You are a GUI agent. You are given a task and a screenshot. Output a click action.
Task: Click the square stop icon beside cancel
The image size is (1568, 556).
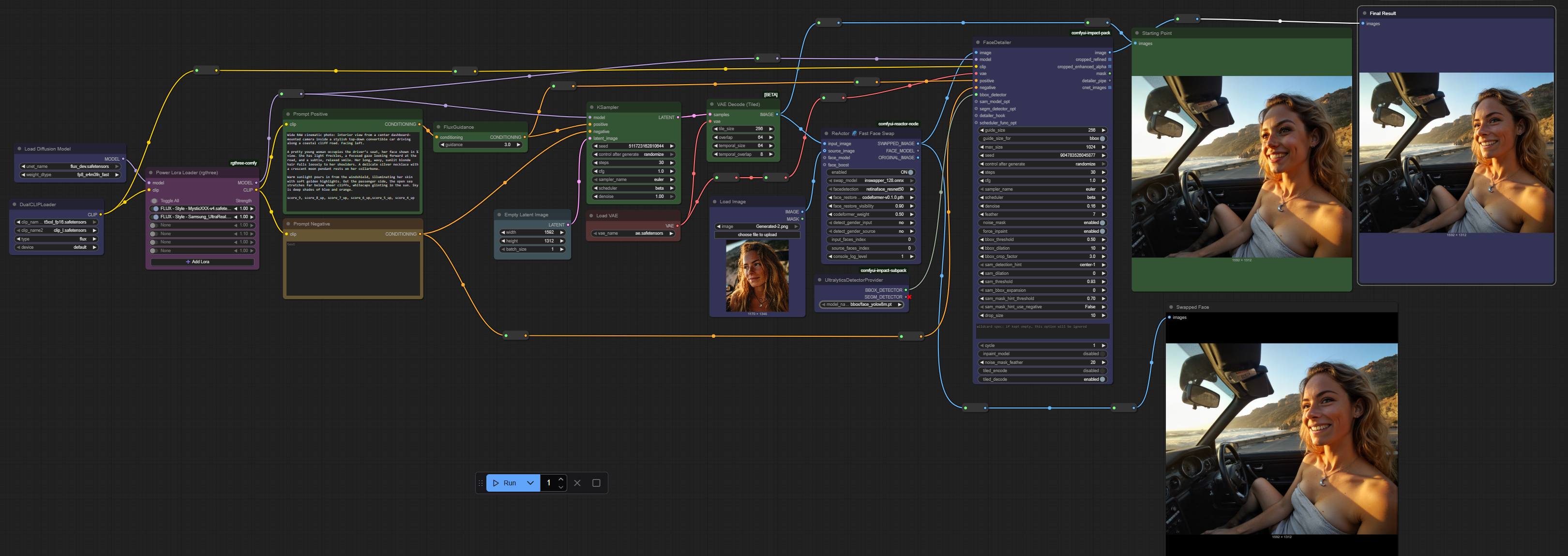click(x=596, y=483)
